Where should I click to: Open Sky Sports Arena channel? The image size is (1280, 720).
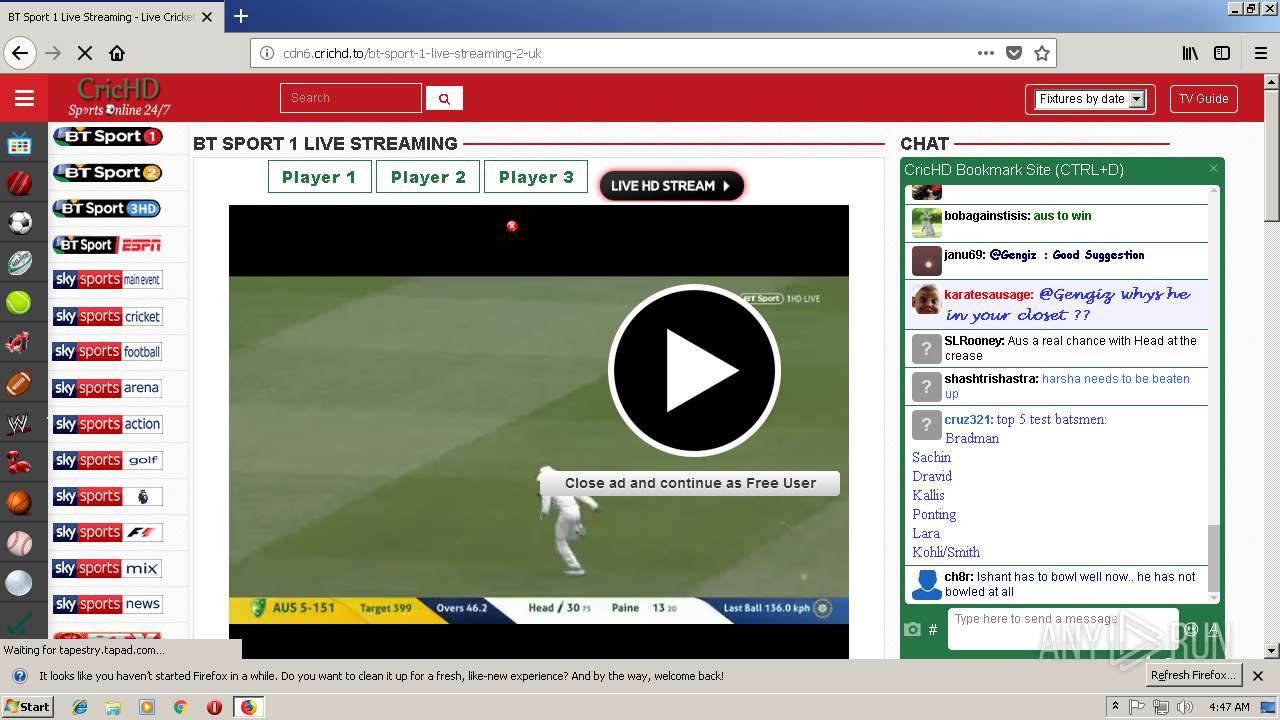tap(107, 388)
